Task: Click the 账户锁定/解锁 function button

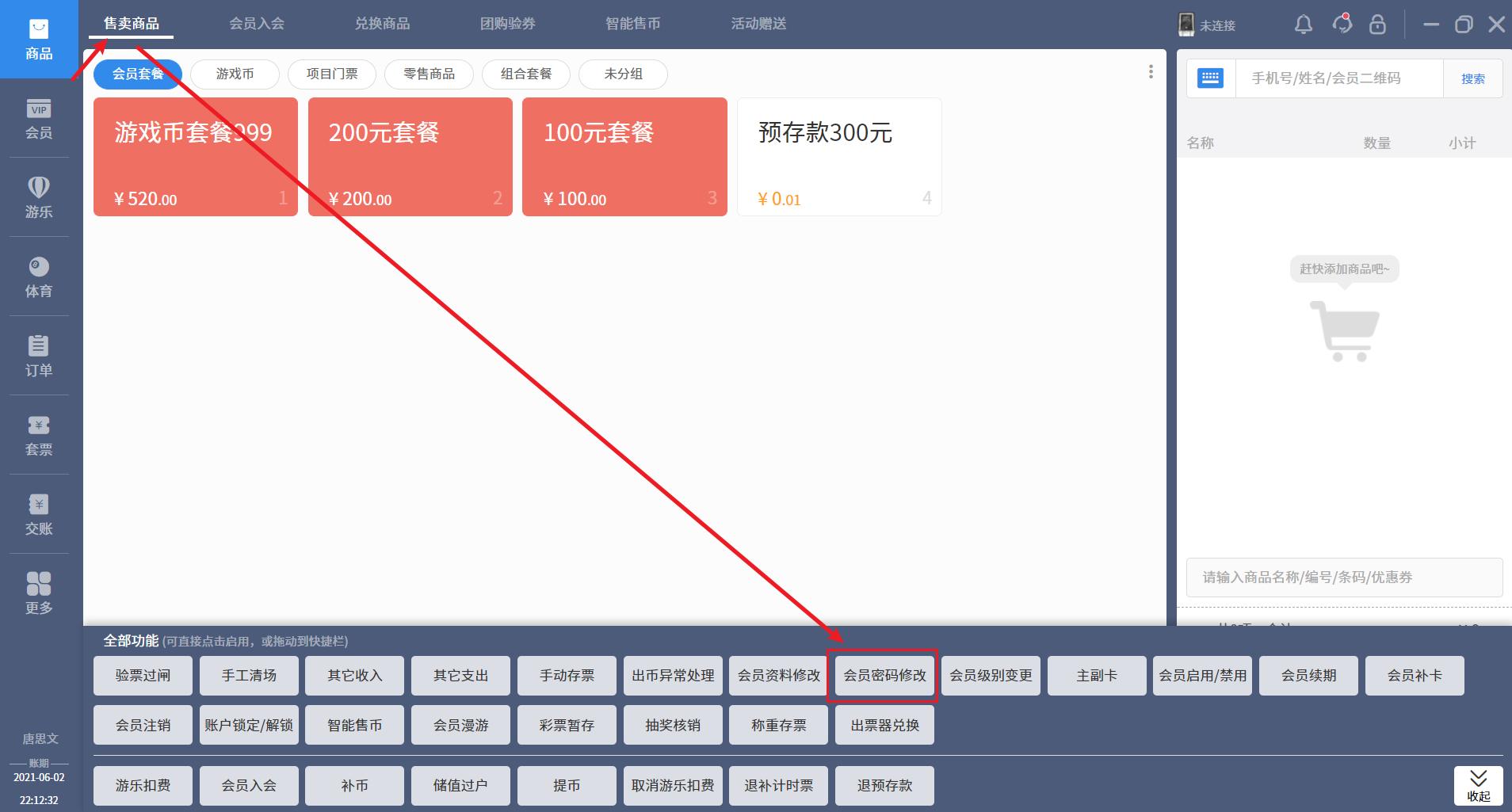Action: 249,725
